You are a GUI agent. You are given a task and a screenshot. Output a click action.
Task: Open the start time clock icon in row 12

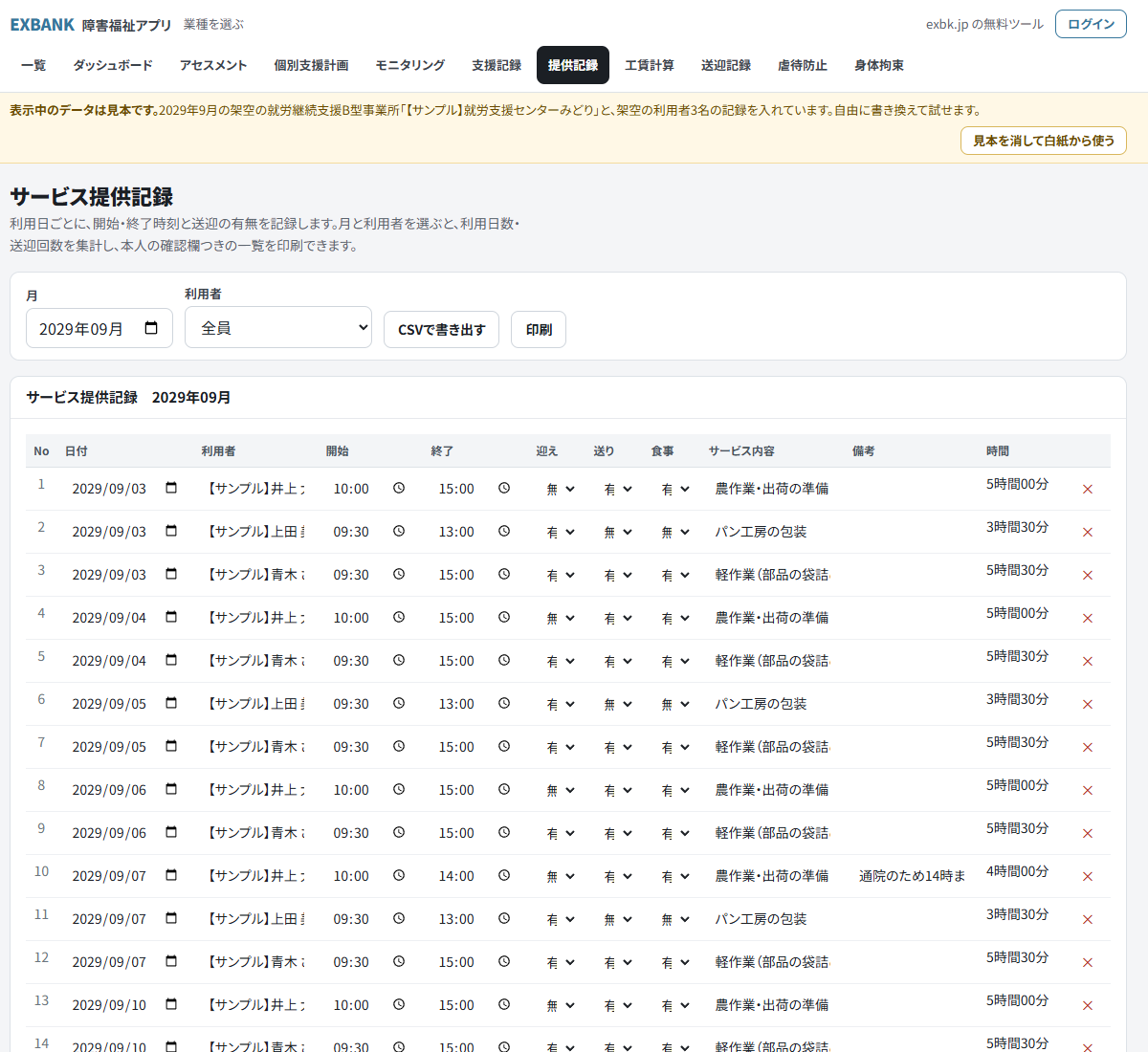pyautogui.click(x=399, y=961)
